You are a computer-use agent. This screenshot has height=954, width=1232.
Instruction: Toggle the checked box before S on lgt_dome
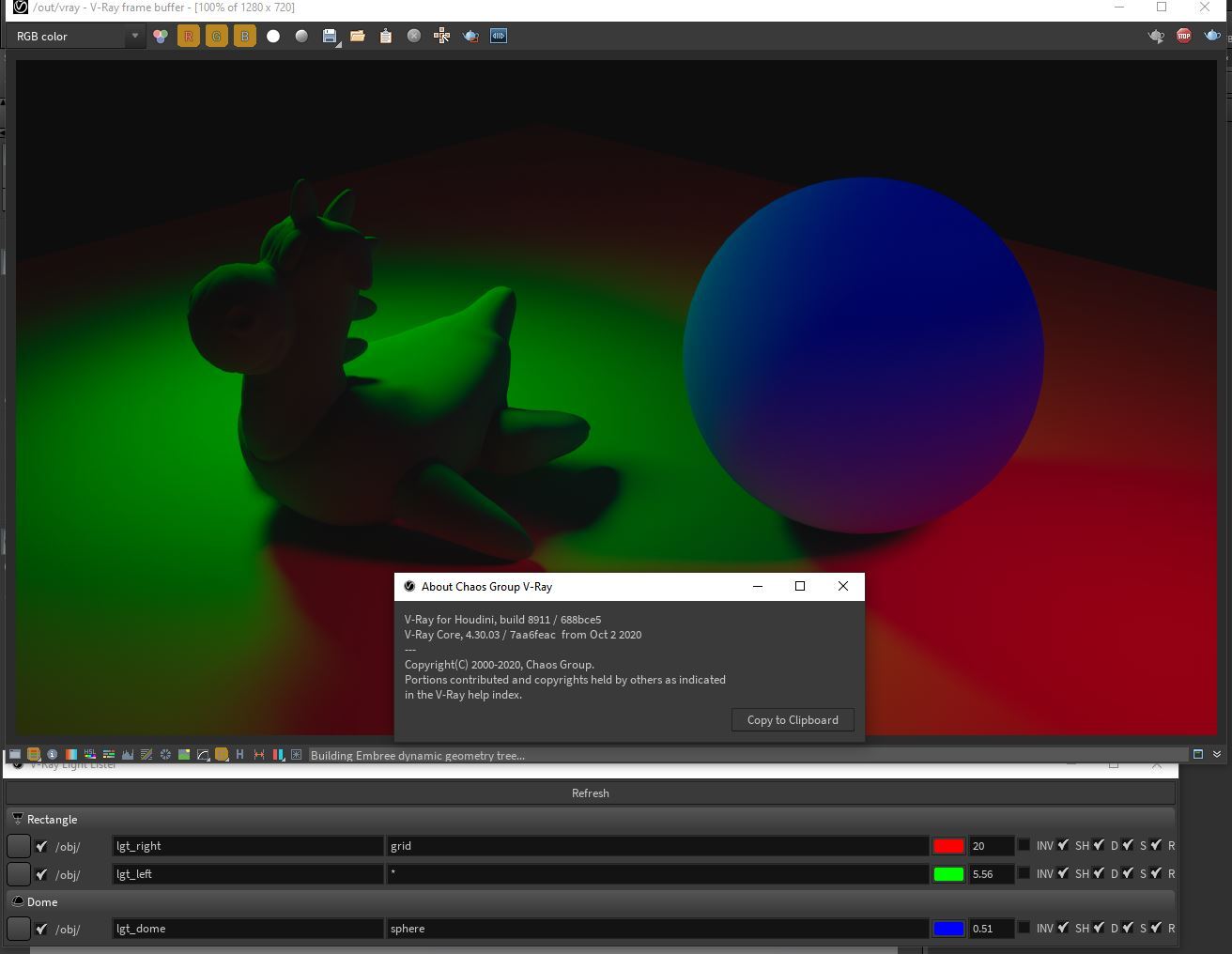point(1128,928)
